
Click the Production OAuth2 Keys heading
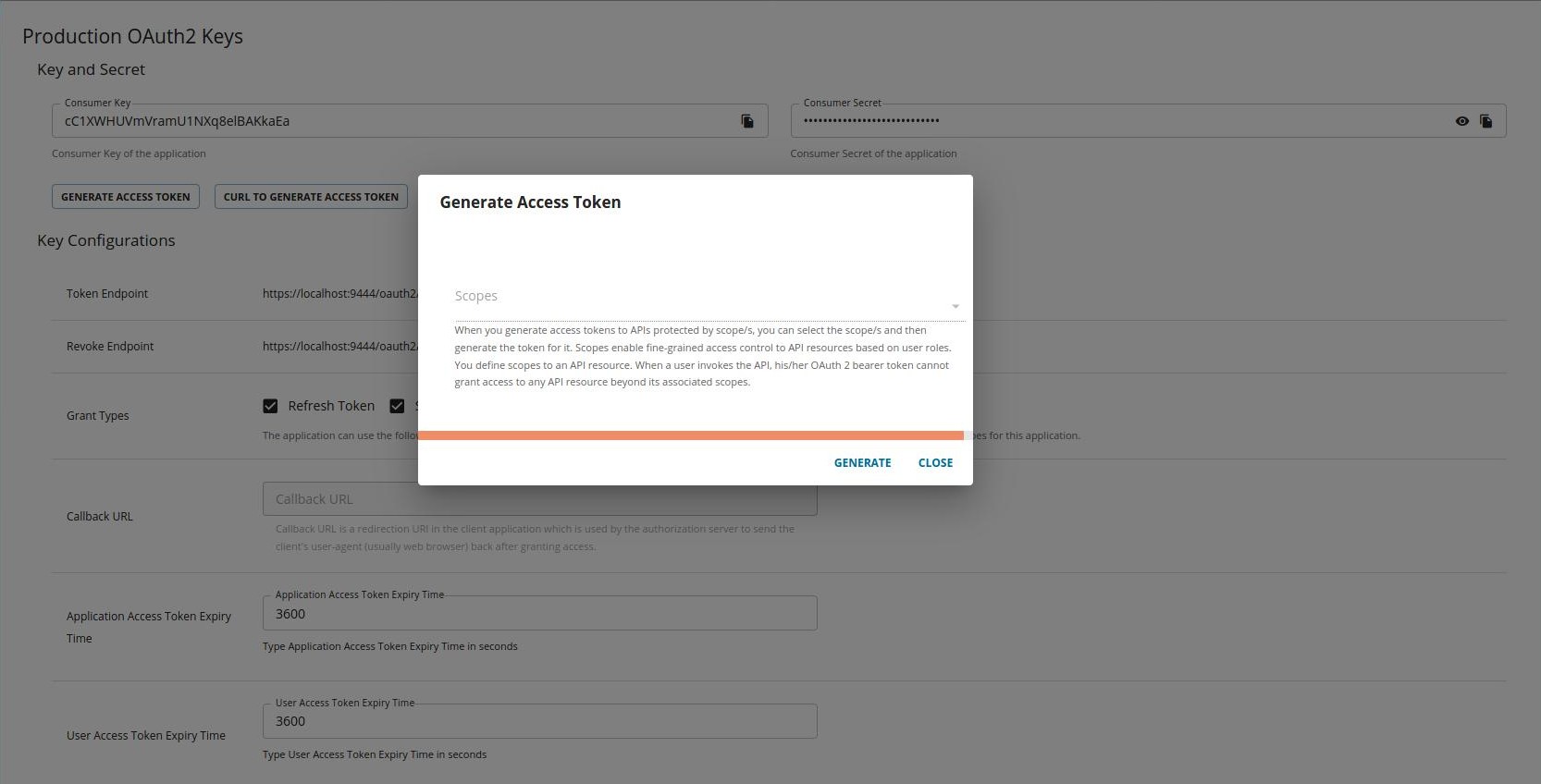point(132,36)
